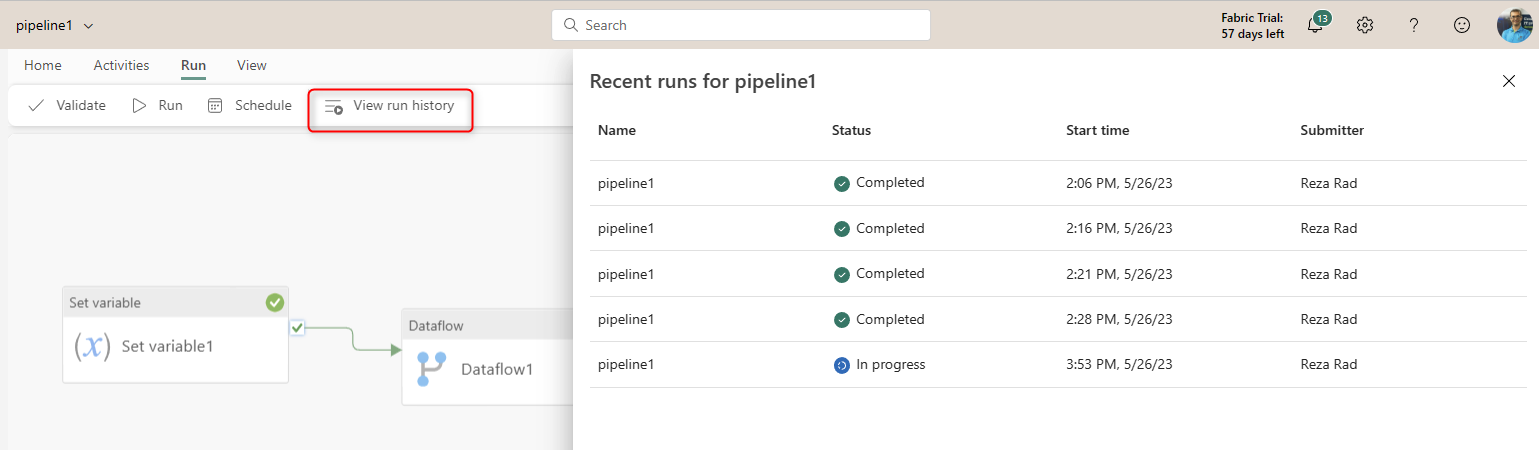Click the Set variable (x) activity icon
This screenshot has height=450, width=1539.
click(x=92, y=347)
